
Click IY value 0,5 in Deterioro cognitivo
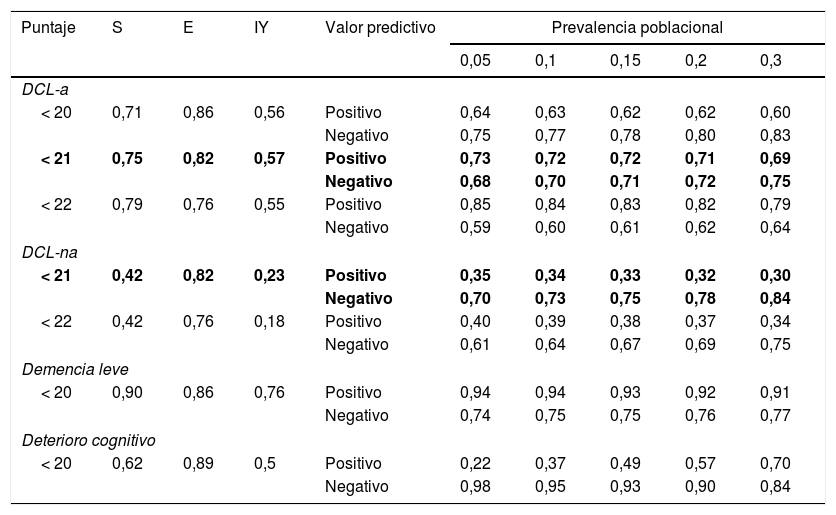(264, 463)
